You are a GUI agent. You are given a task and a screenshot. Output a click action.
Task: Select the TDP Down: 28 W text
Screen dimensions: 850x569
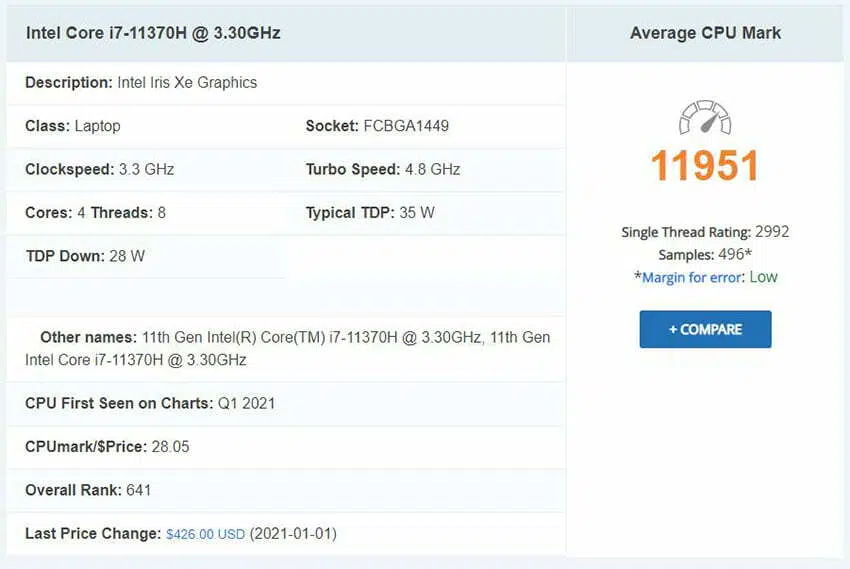(85, 256)
